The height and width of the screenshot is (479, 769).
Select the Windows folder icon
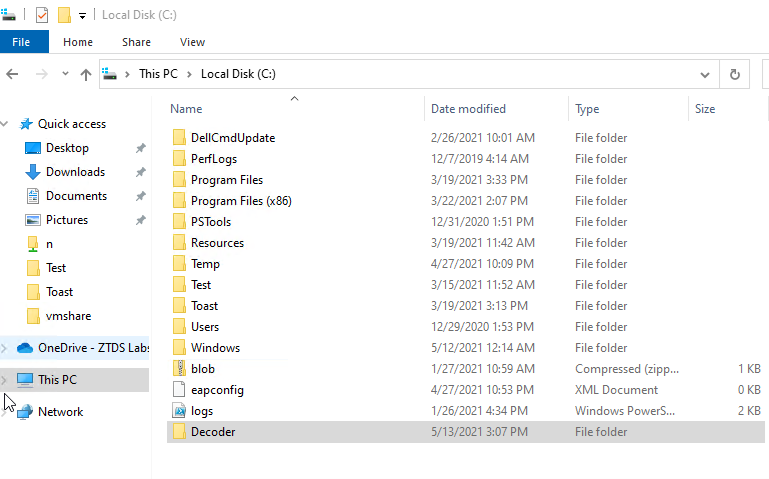click(x=179, y=348)
